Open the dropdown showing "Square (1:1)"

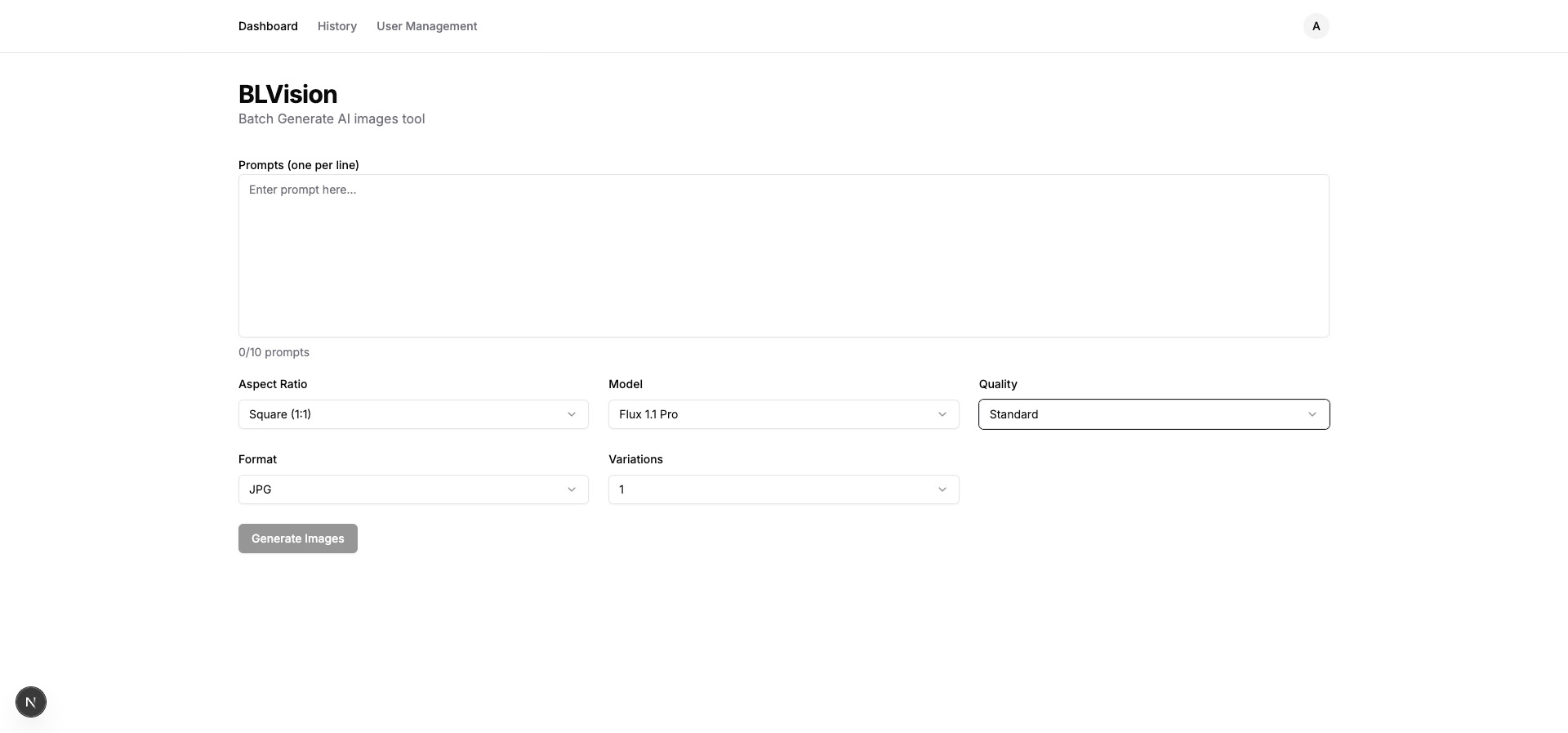412,414
